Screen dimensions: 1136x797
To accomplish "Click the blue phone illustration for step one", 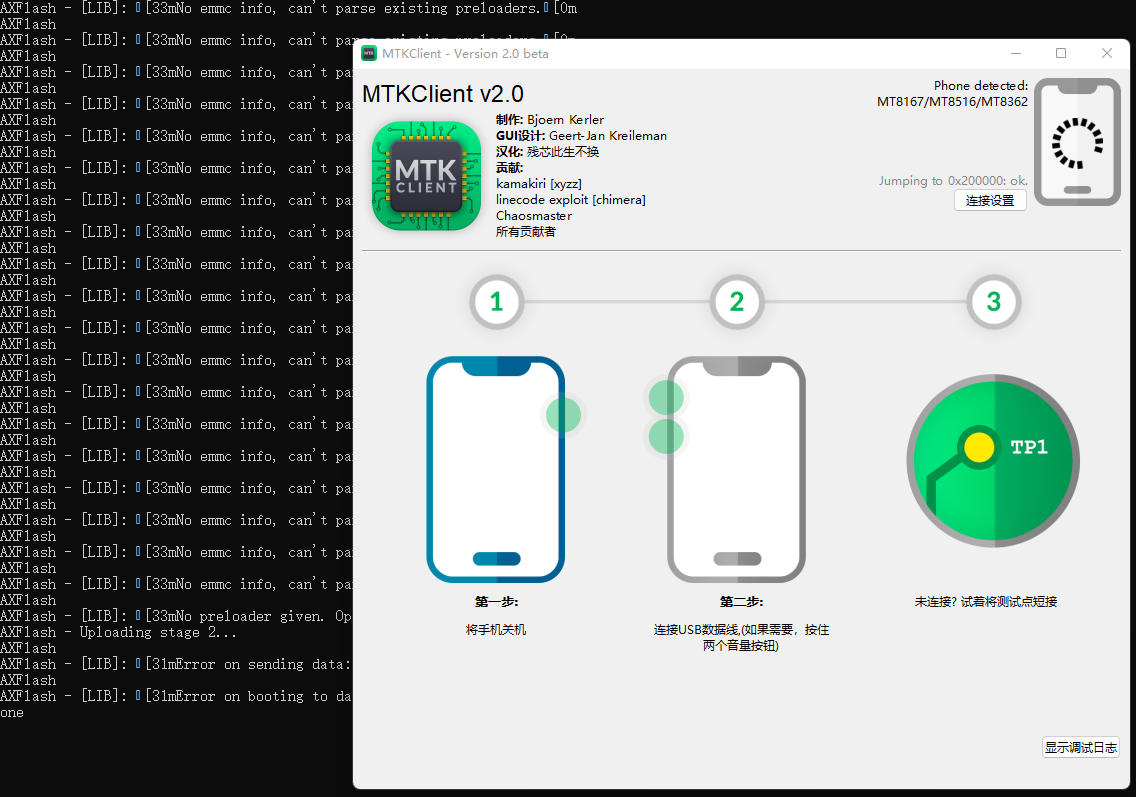I will (496, 470).
